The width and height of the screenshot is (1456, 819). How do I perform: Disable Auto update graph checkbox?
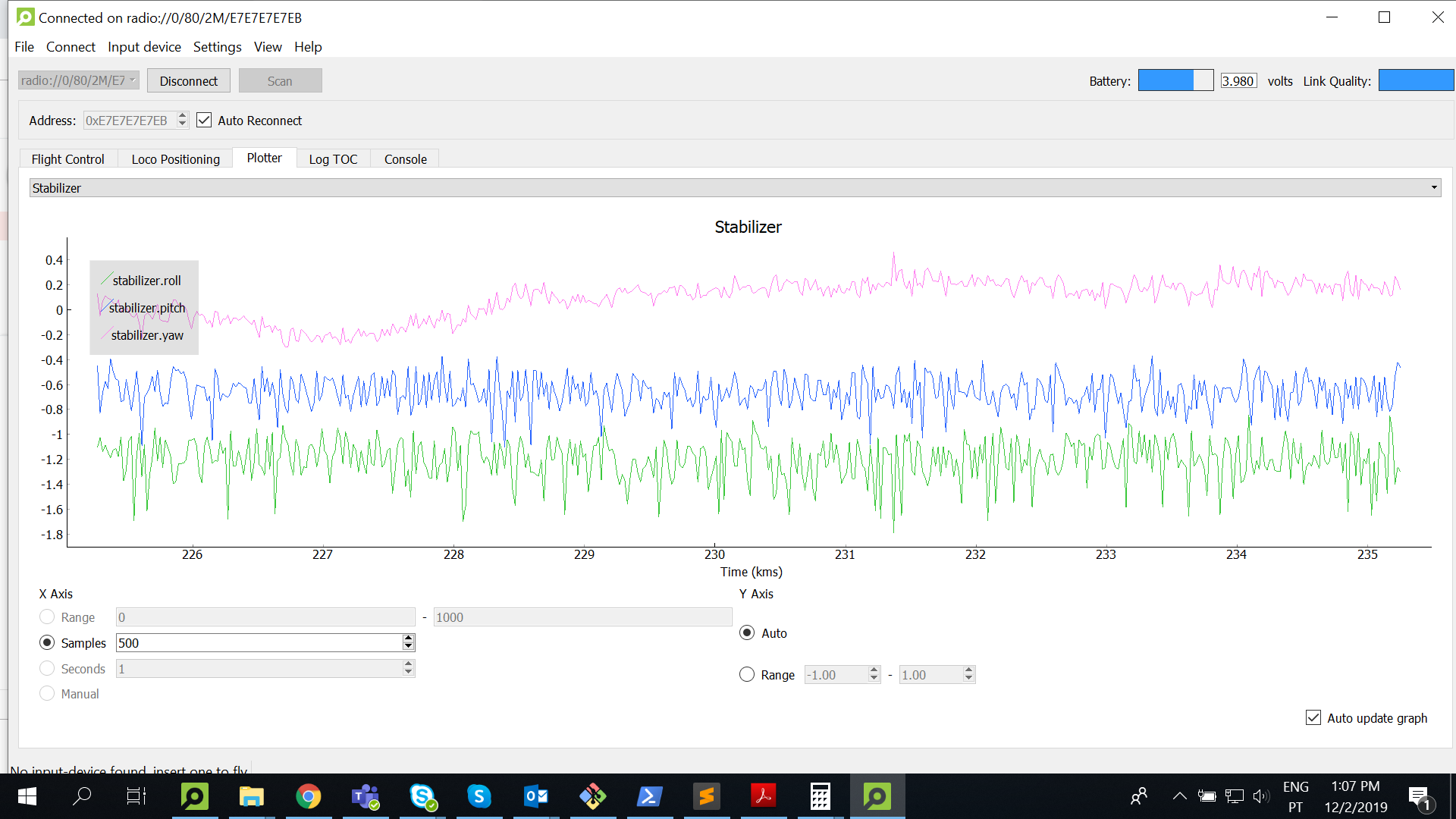coord(1313,718)
